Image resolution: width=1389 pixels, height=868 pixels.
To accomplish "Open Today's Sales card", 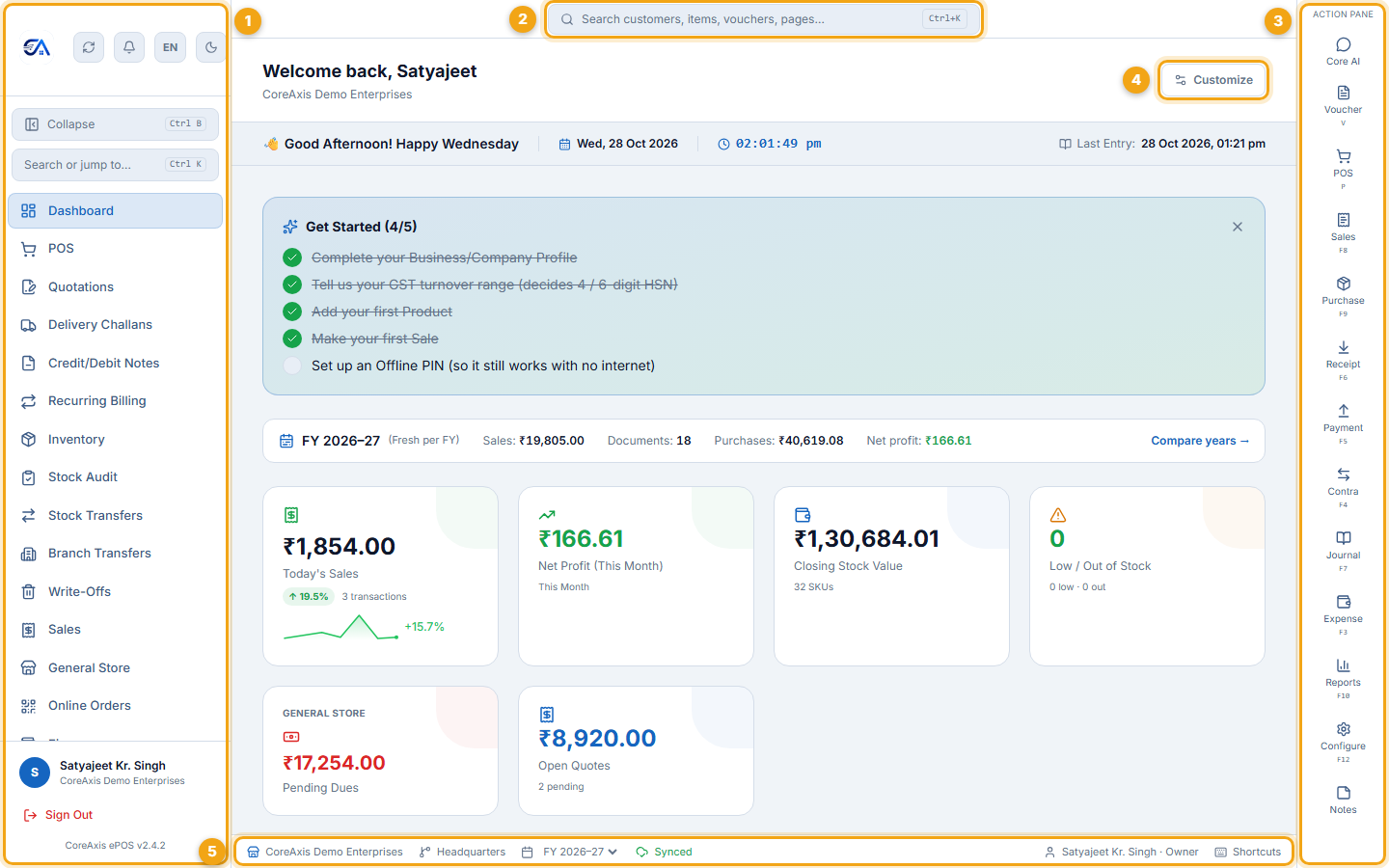I will click(380, 576).
